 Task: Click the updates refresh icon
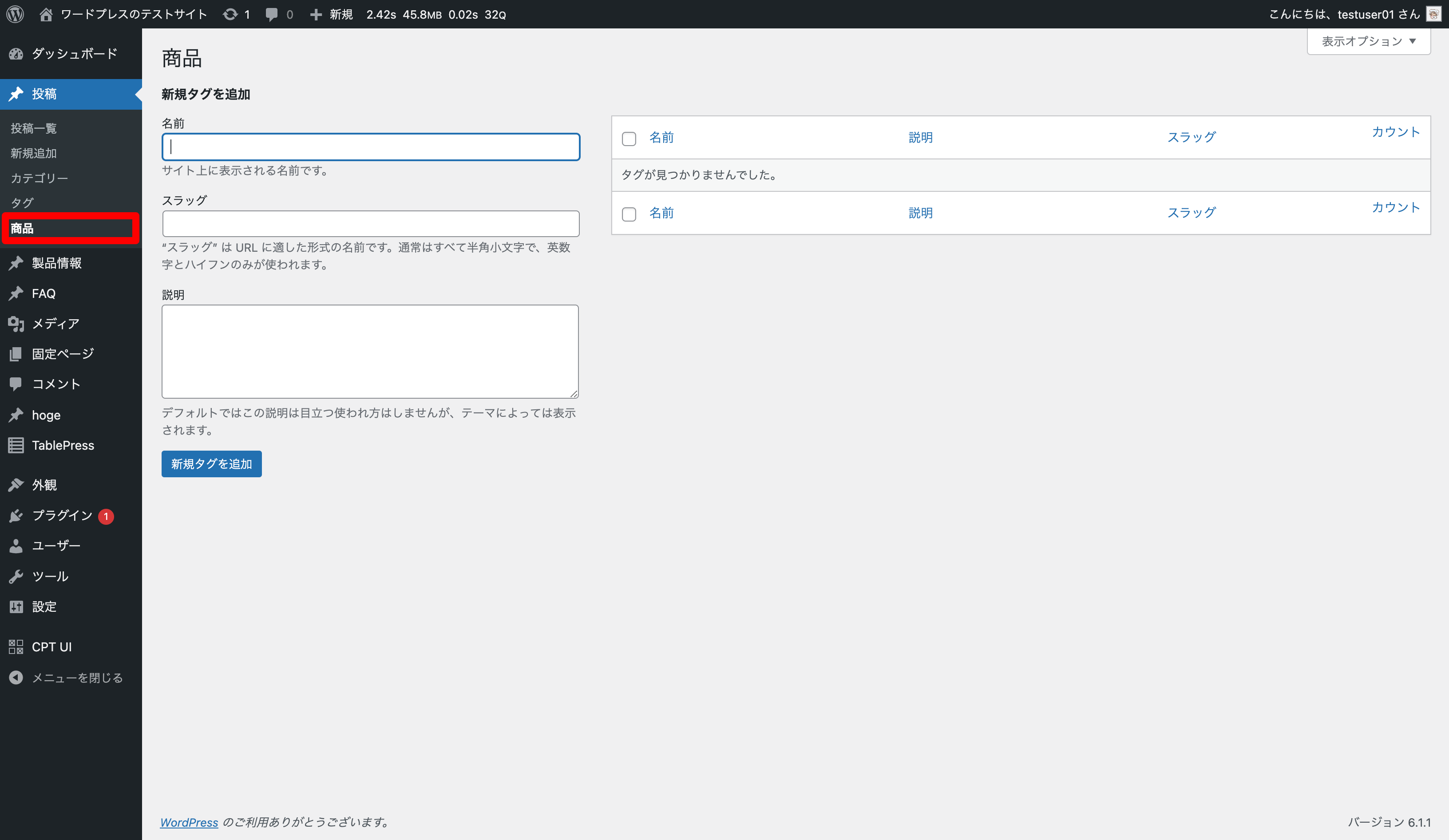click(230, 14)
